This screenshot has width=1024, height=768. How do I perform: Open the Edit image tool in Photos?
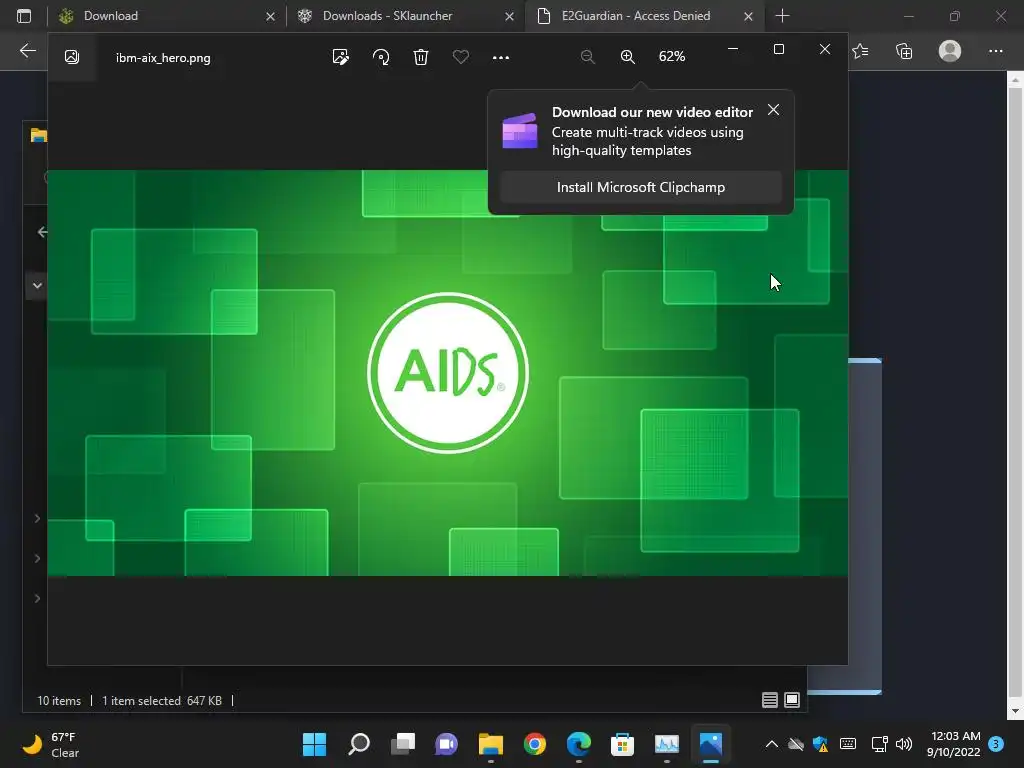pyautogui.click(x=340, y=57)
